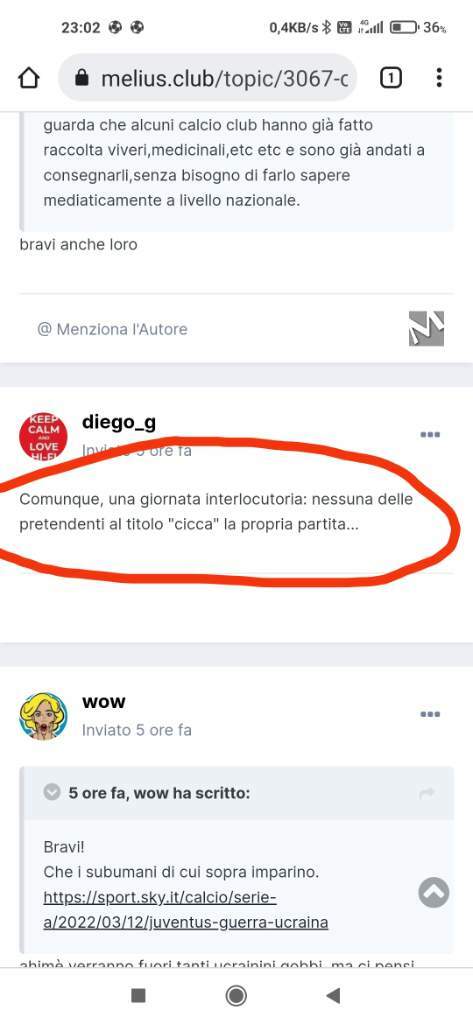View wow's blonde pop-art avatar
The image size is (473, 1024).
click(x=43, y=716)
